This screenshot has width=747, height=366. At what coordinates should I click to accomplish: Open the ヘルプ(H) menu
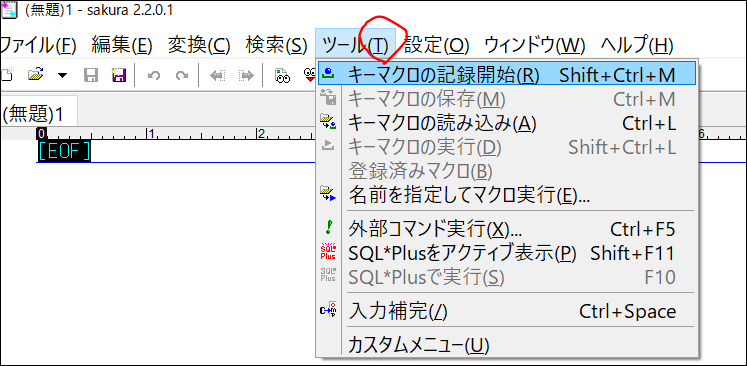point(636,45)
